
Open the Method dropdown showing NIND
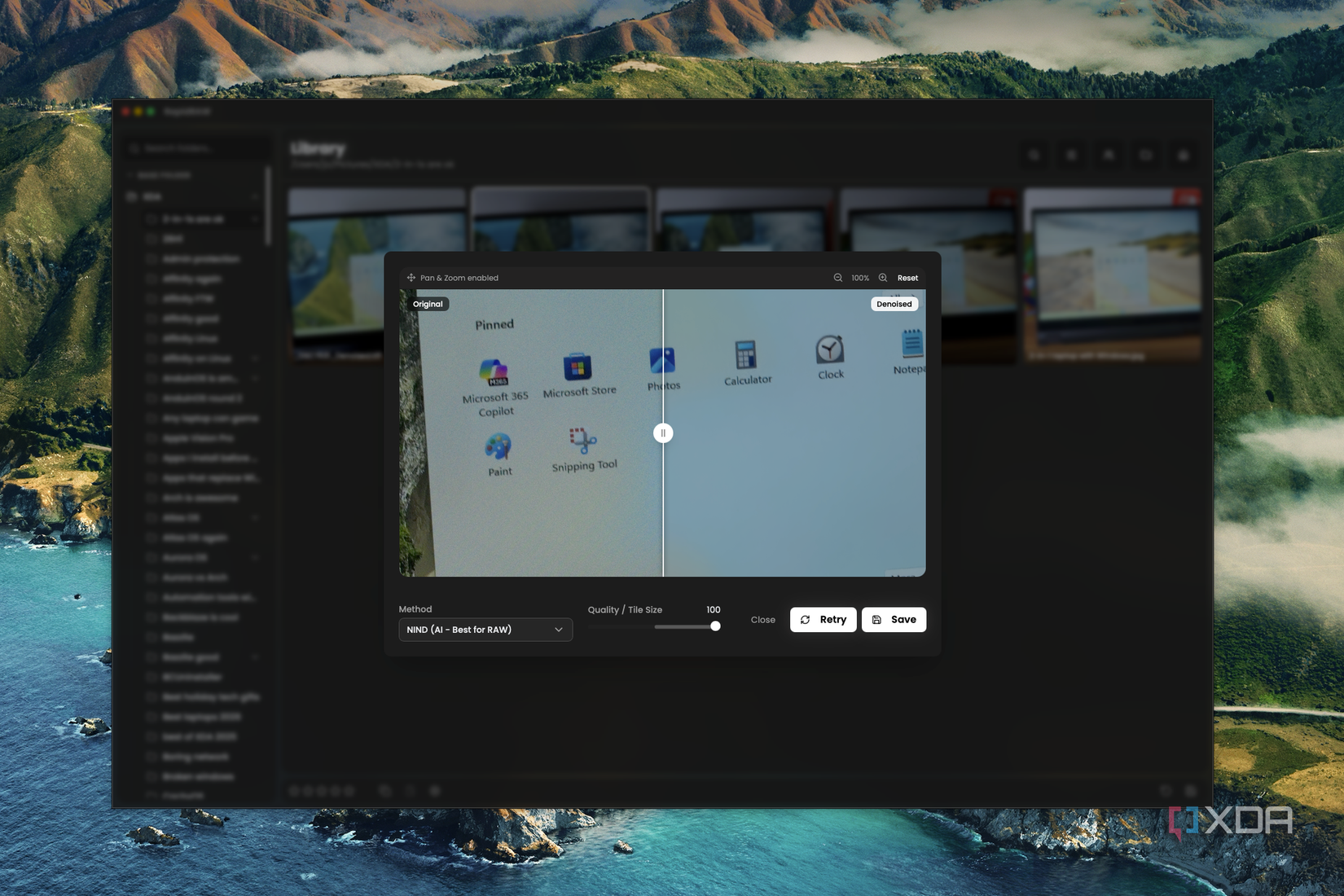[485, 630]
